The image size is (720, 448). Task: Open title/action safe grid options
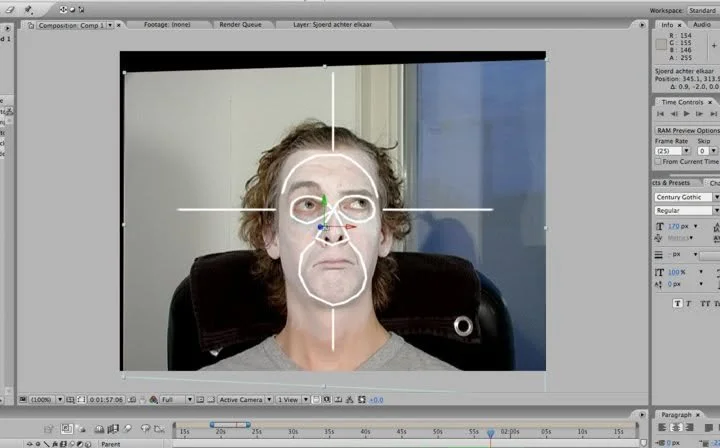[x=70, y=400]
